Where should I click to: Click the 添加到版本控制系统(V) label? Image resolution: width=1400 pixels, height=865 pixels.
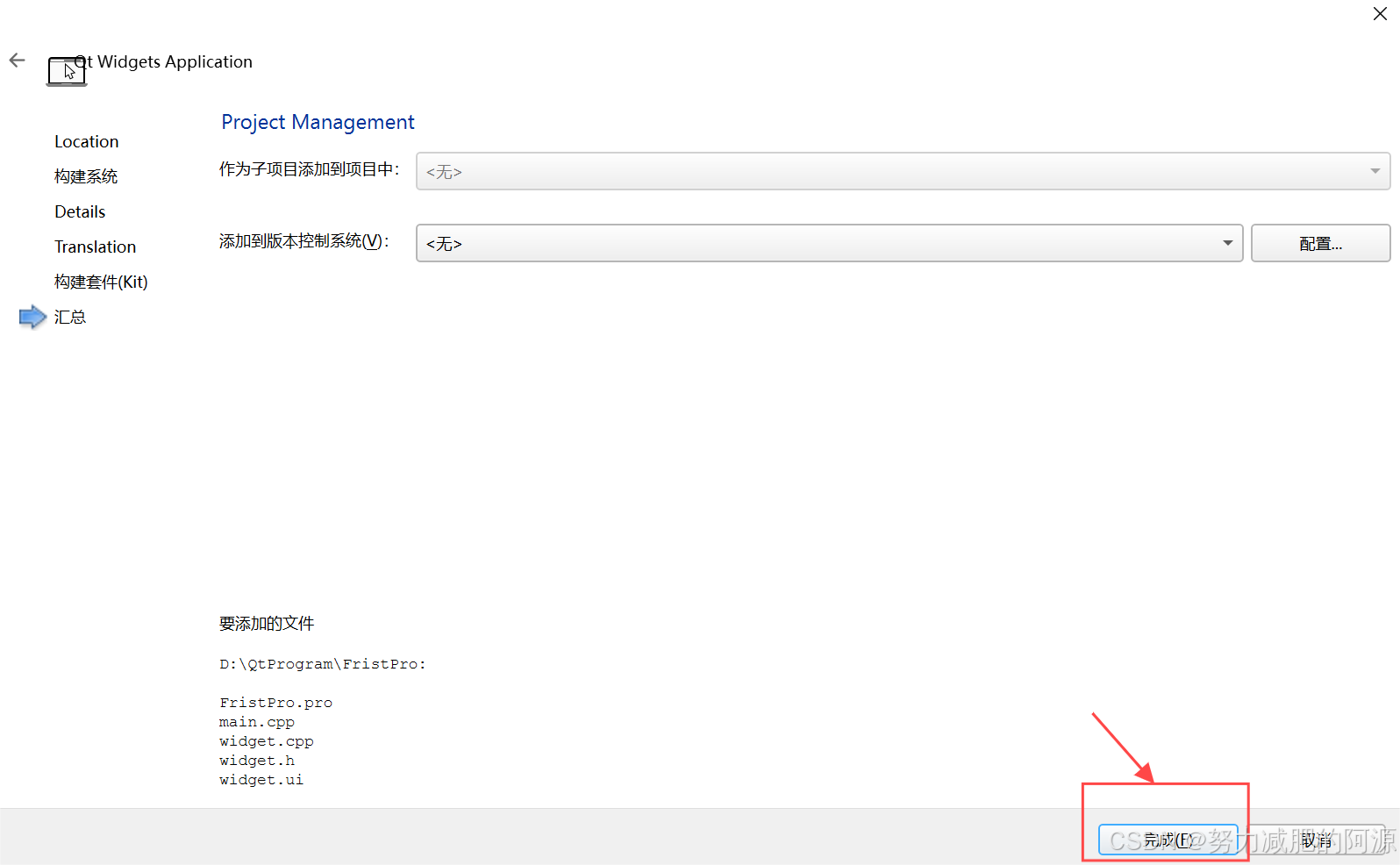pyautogui.click(x=304, y=241)
